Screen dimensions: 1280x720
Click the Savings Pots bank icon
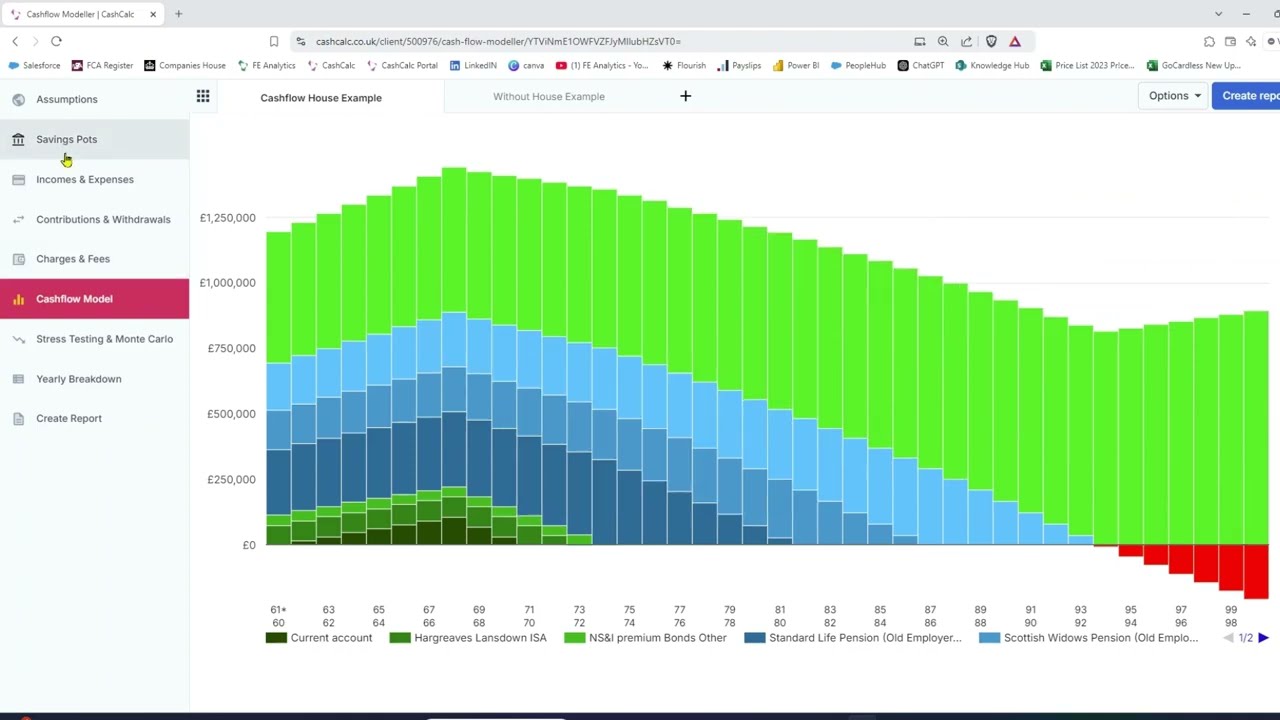coord(18,139)
